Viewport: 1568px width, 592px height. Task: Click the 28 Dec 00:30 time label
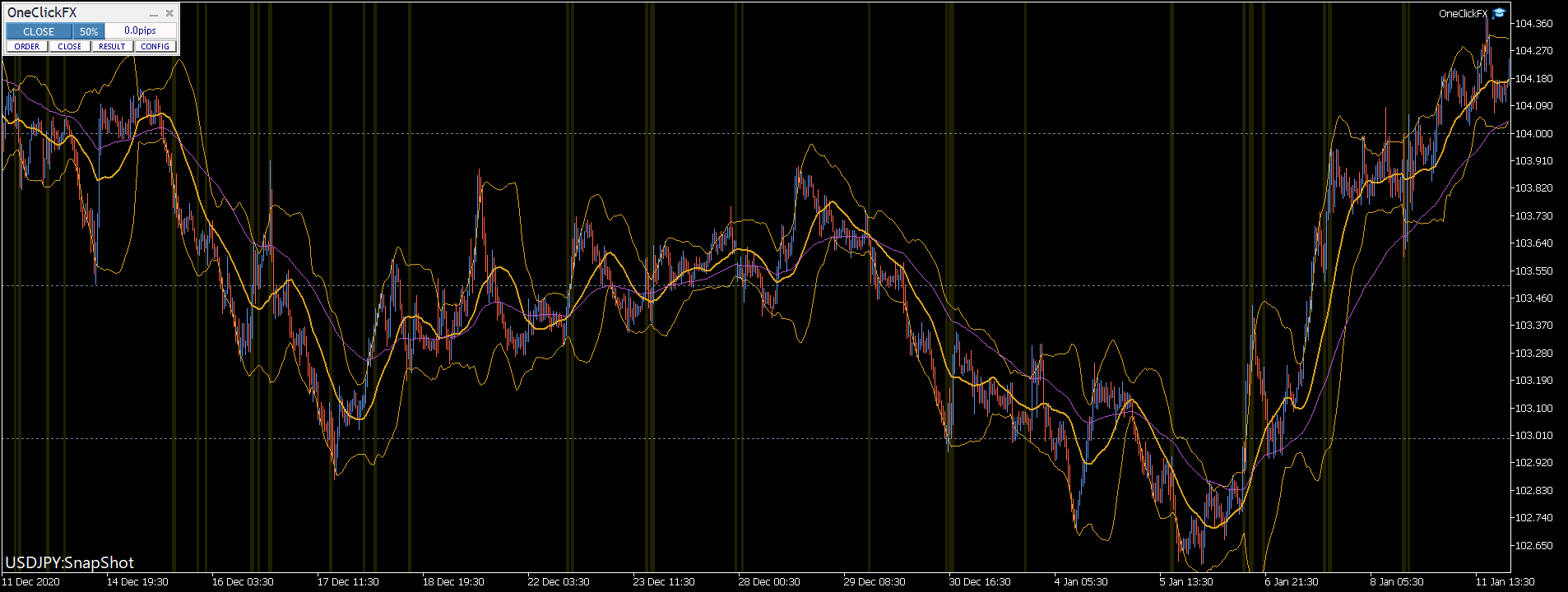coord(769,581)
